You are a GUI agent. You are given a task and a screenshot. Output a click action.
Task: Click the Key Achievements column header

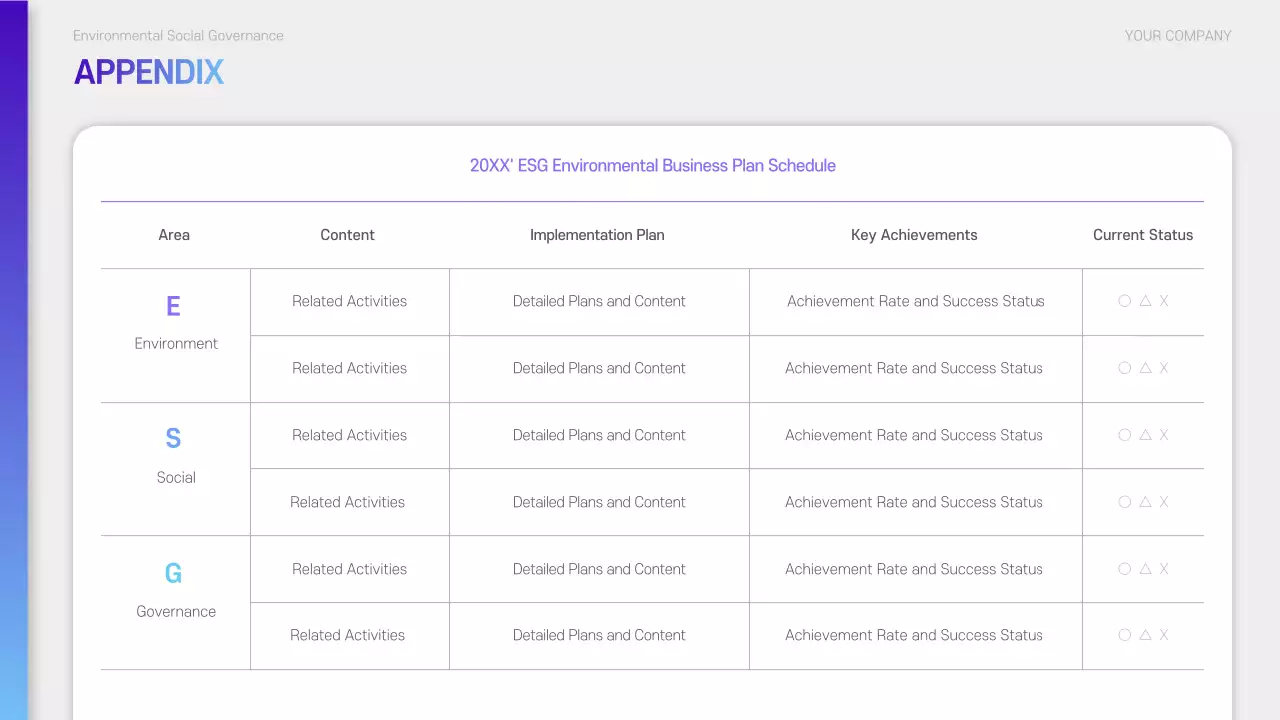click(x=914, y=235)
